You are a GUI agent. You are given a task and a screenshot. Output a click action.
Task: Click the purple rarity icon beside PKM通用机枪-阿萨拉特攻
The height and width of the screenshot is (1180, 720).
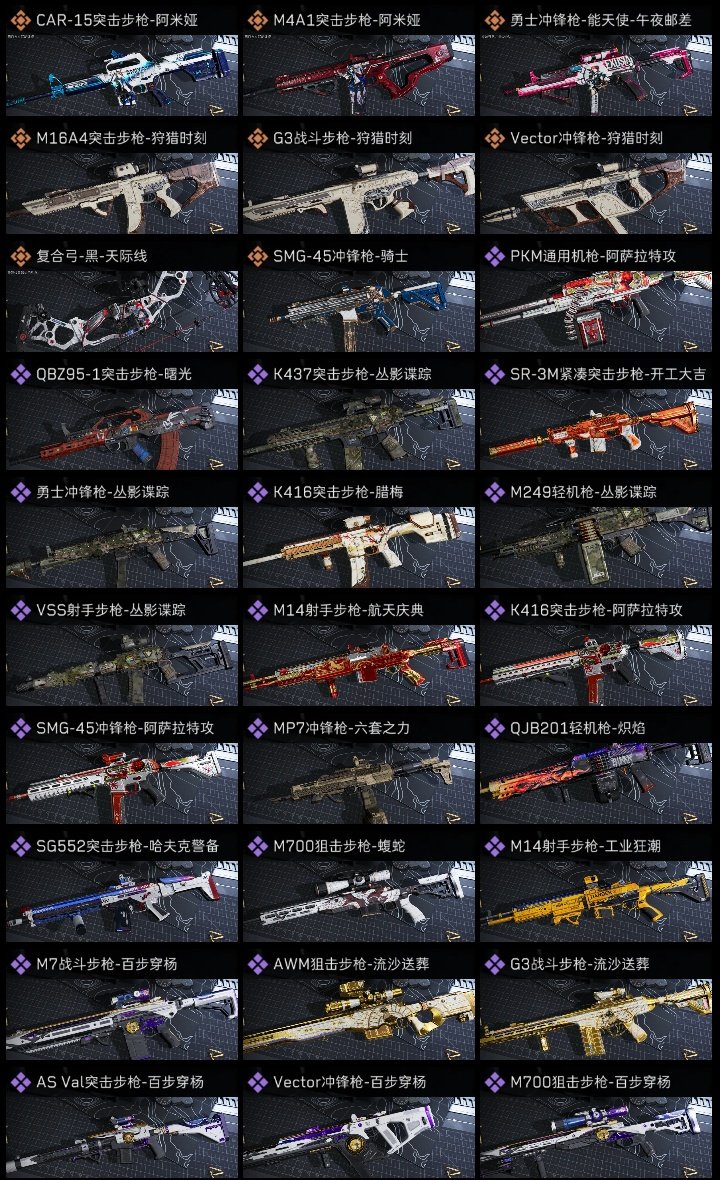[x=494, y=256]
